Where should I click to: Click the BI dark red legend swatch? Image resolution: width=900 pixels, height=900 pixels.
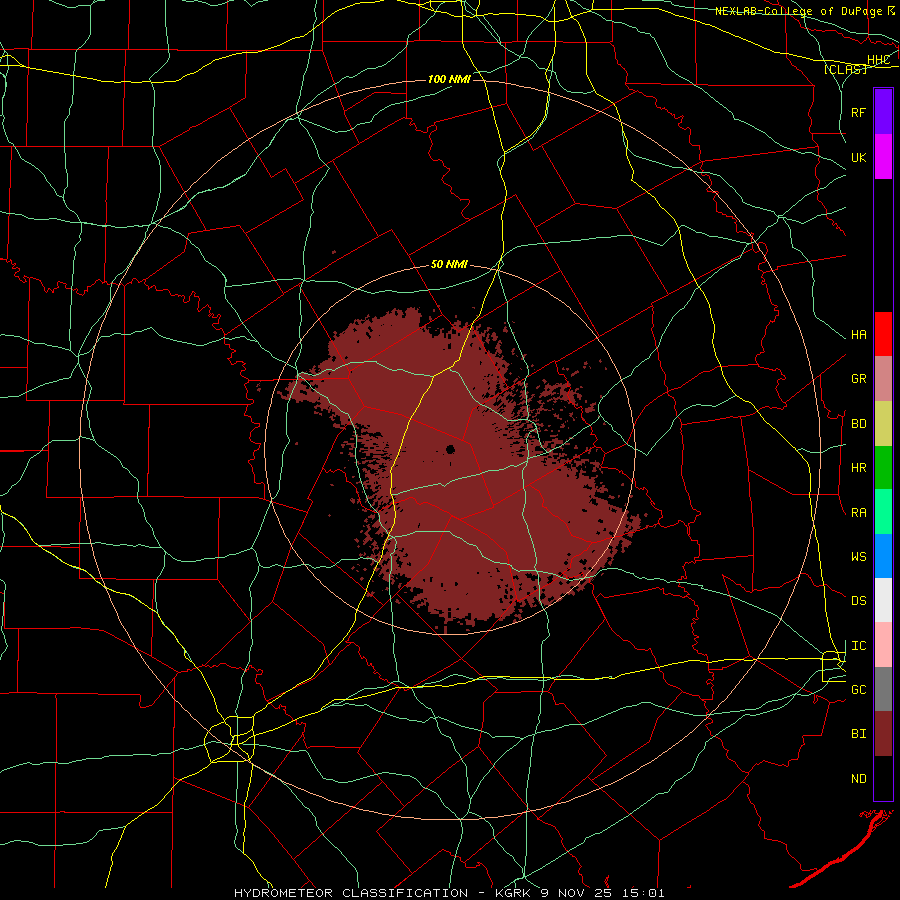[x=883, y=734]
